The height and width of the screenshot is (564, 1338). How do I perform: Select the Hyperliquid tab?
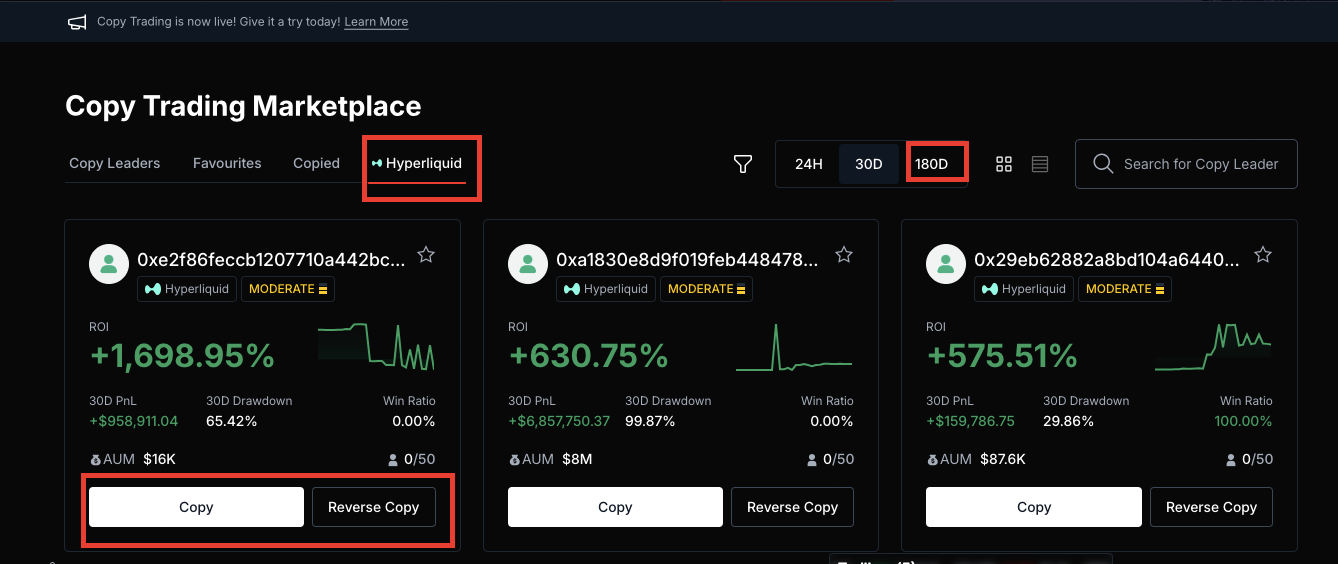[417, 163]
